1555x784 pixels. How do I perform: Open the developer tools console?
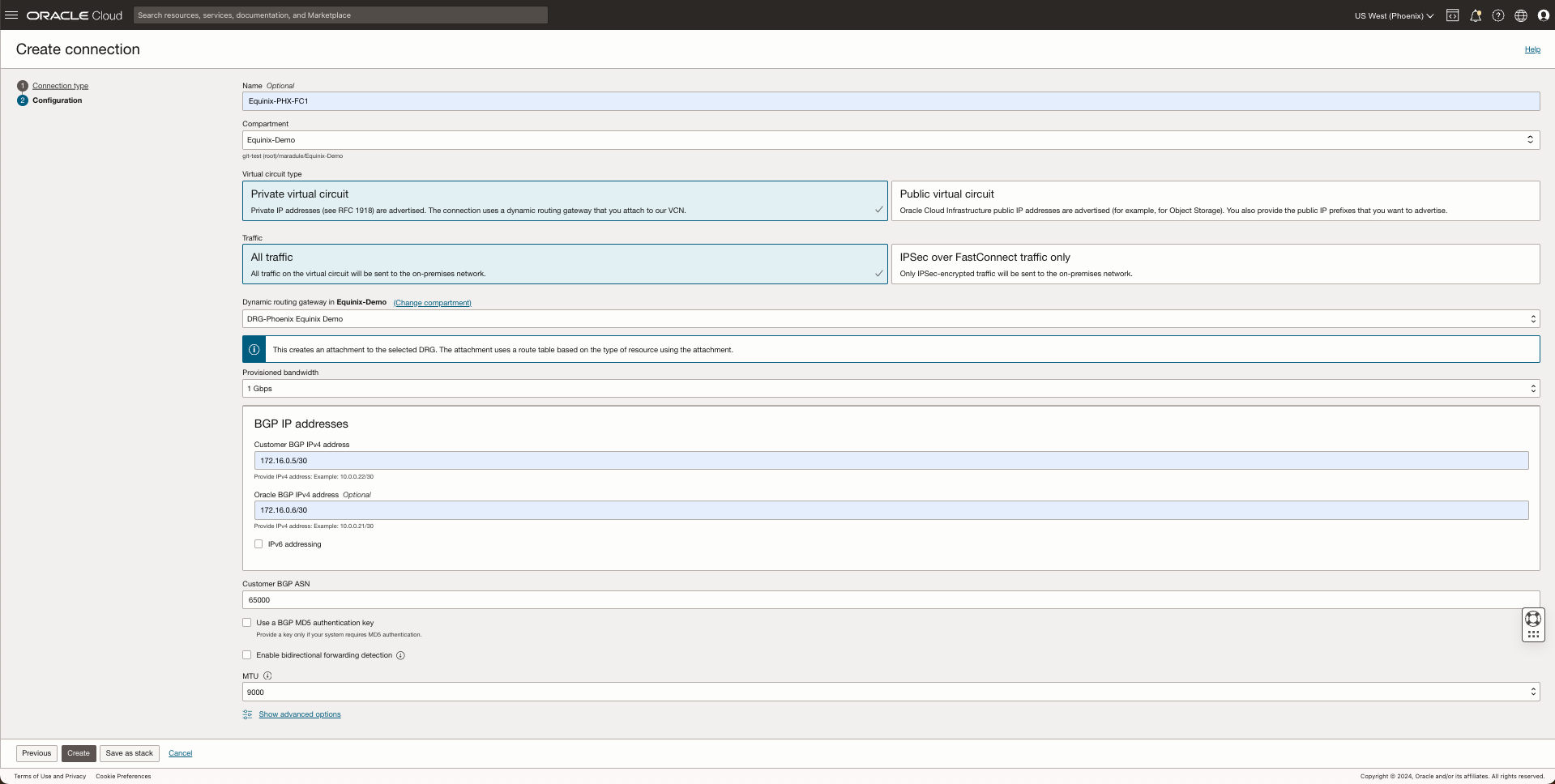tap(1452, 15)
